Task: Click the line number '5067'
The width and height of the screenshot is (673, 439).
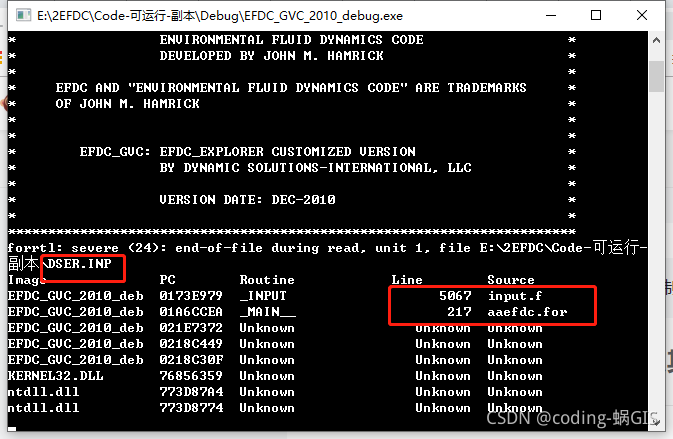Action: tap(455, 295)
